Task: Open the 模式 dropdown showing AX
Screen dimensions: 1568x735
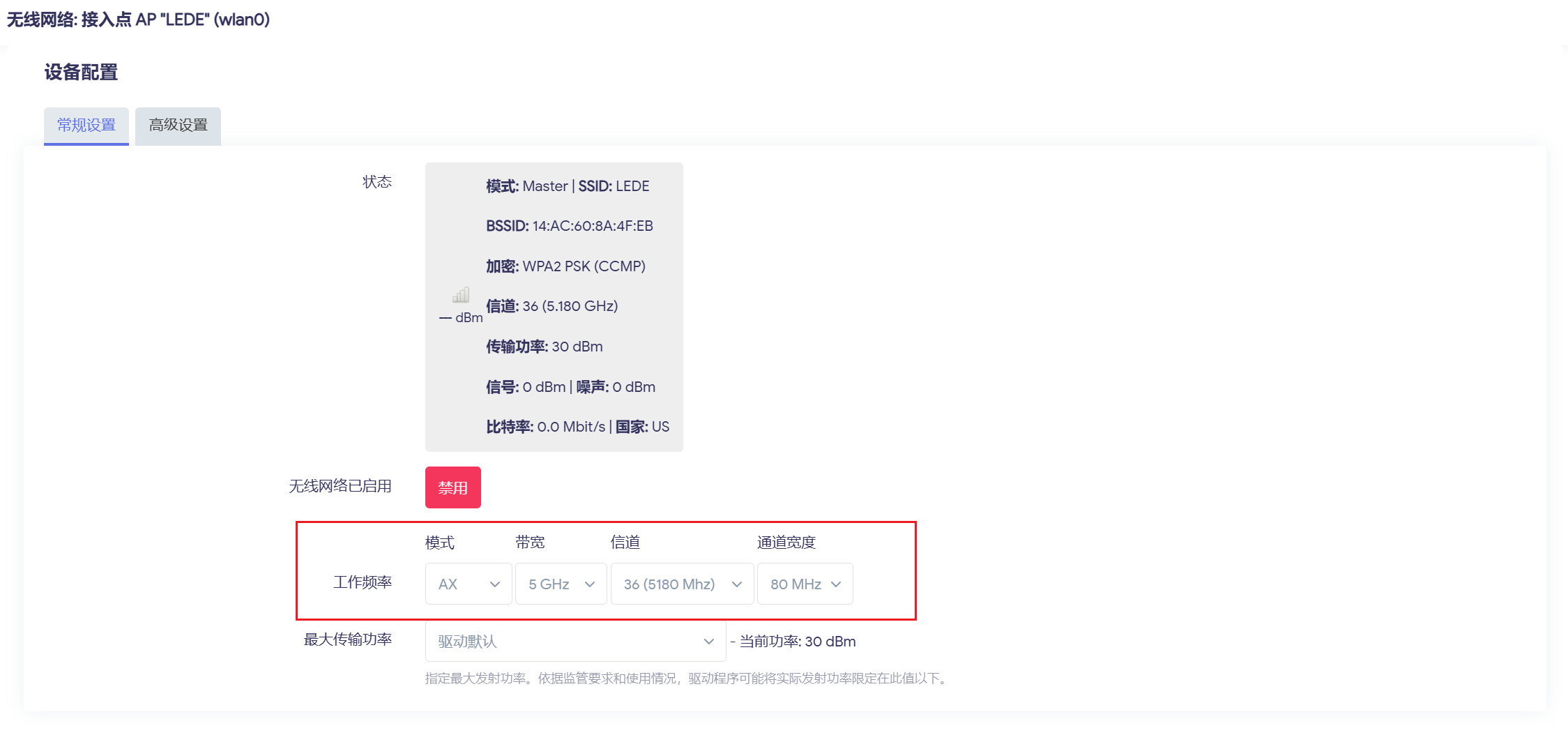Action: click(x=469, y=584)
